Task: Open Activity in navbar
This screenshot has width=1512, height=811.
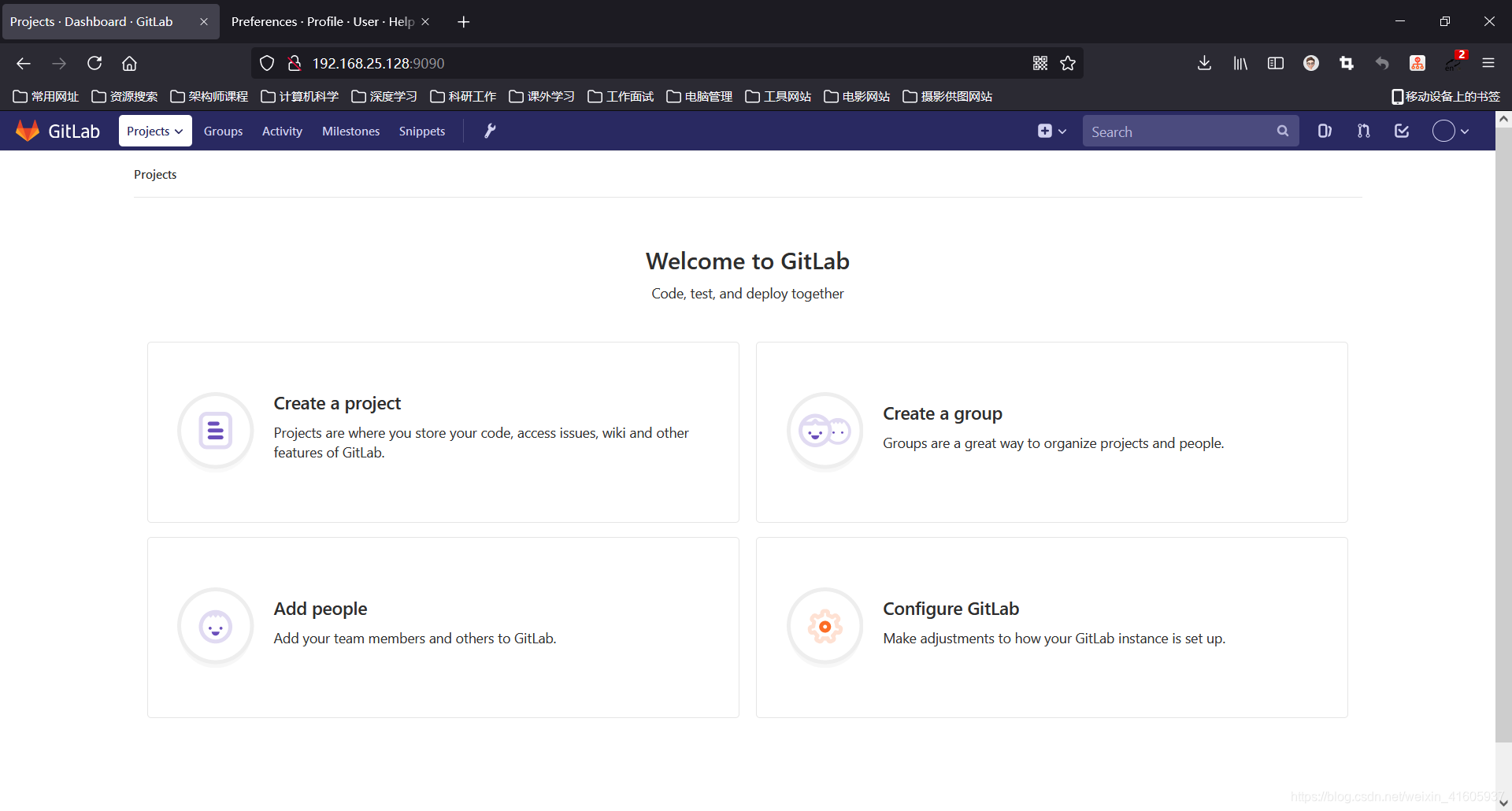Action: point(282,131)
